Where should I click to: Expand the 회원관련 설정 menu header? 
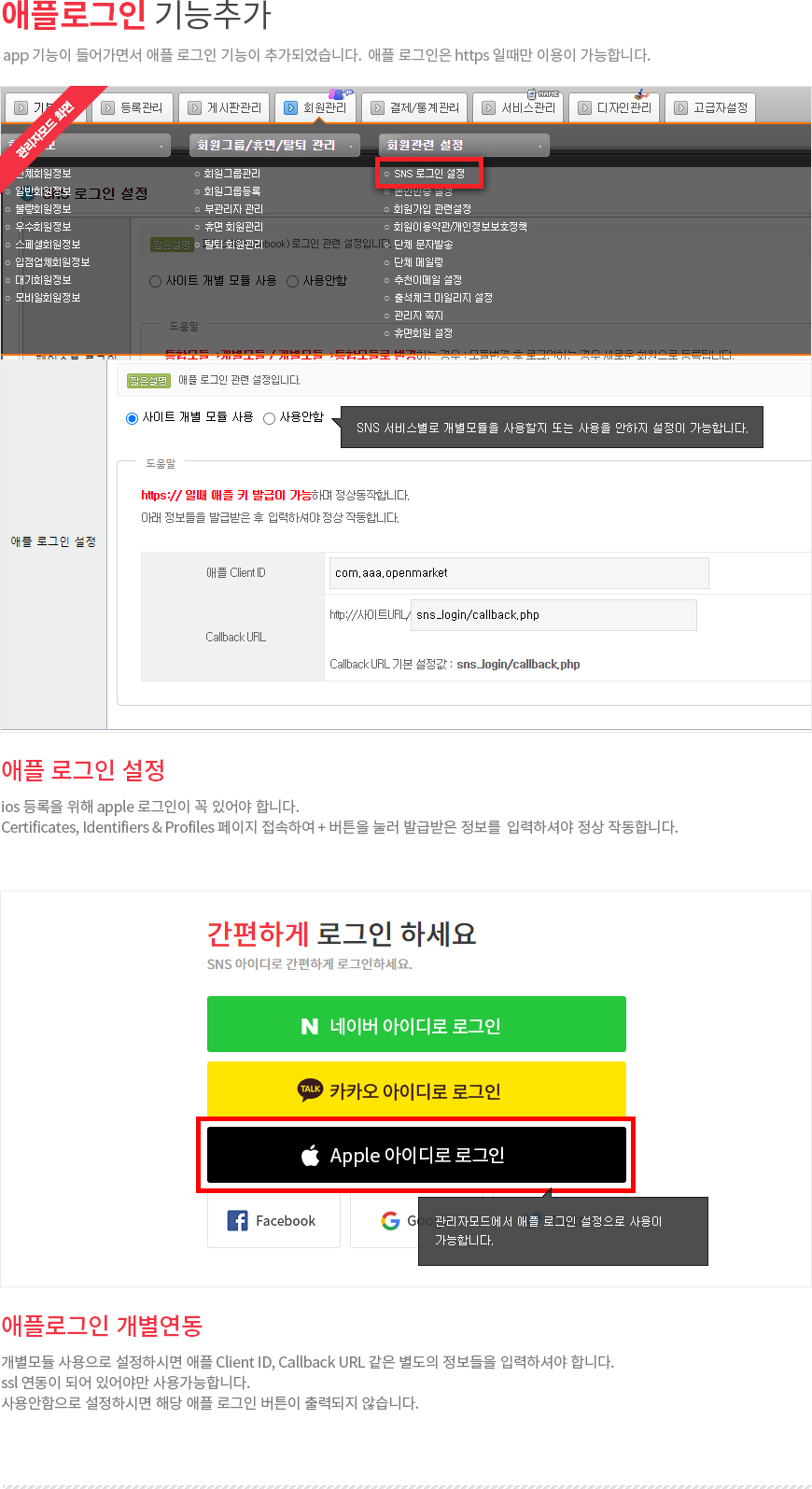[464, 145]
